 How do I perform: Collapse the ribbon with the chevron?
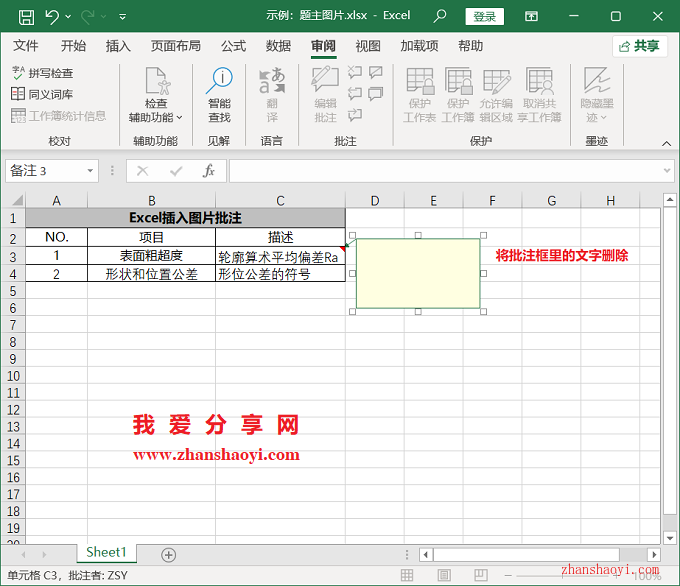pyautogui.click(x=666, y=143)
